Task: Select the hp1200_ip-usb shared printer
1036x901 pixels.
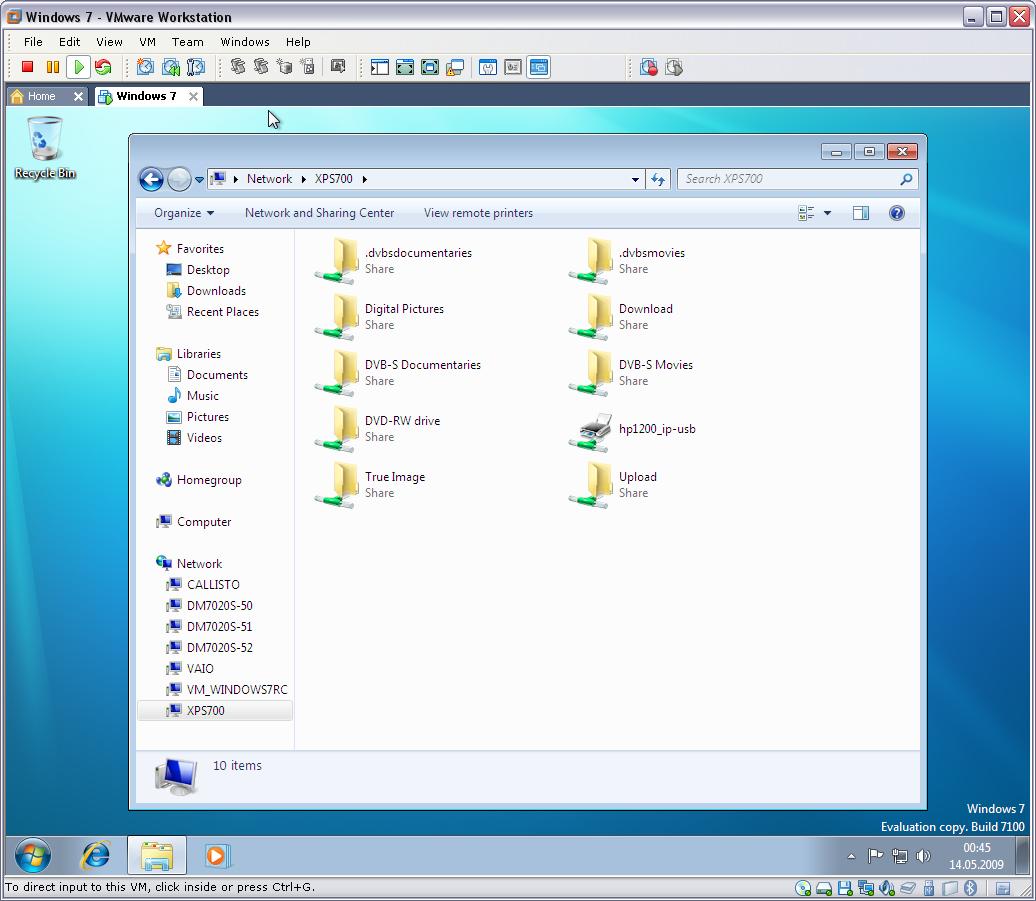Action: click(634, 430)
